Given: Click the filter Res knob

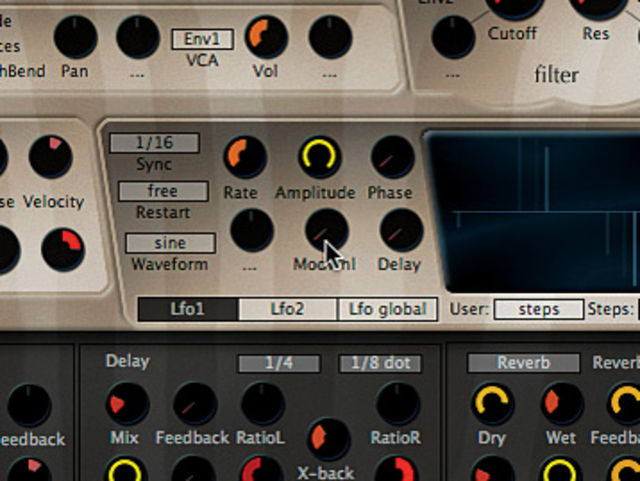Looking at the screenshot, I should coord(597,4).
